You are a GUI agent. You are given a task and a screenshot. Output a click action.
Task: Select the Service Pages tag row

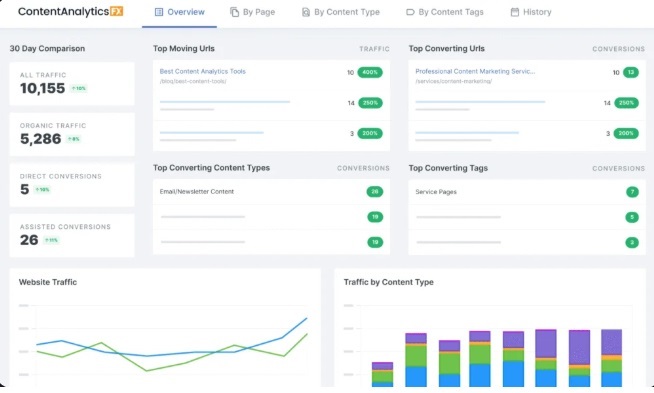coord(527,192)
